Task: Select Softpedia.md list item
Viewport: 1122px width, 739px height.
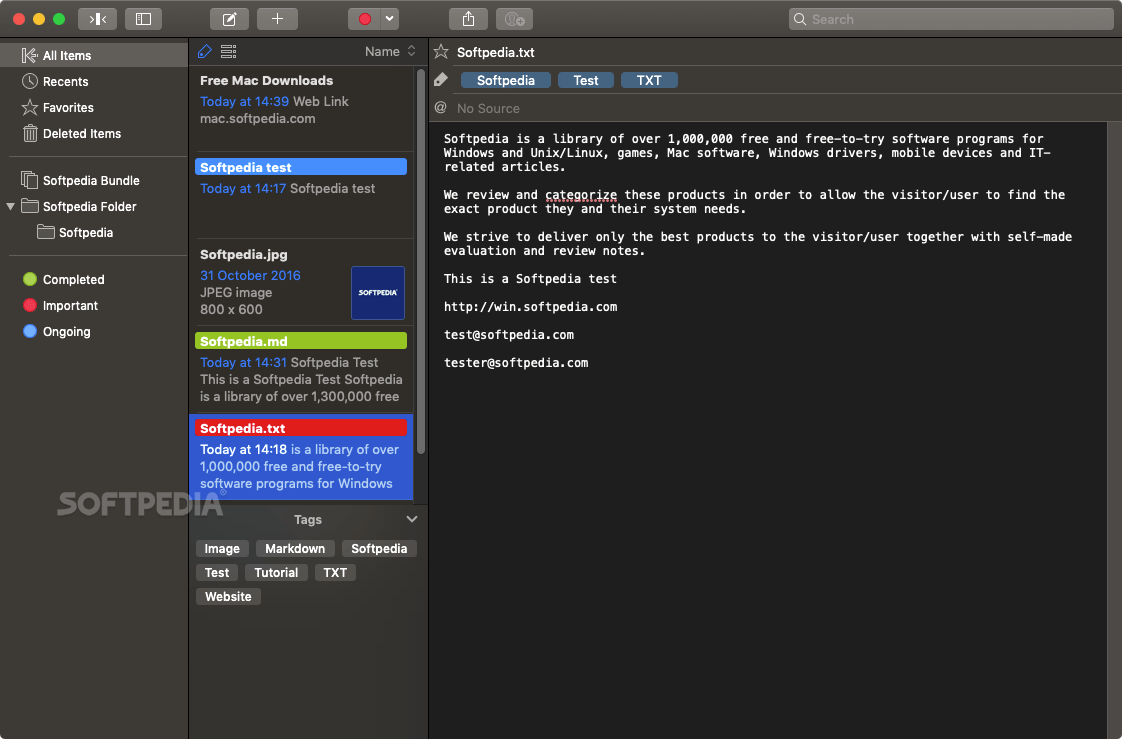Action: 301,369
